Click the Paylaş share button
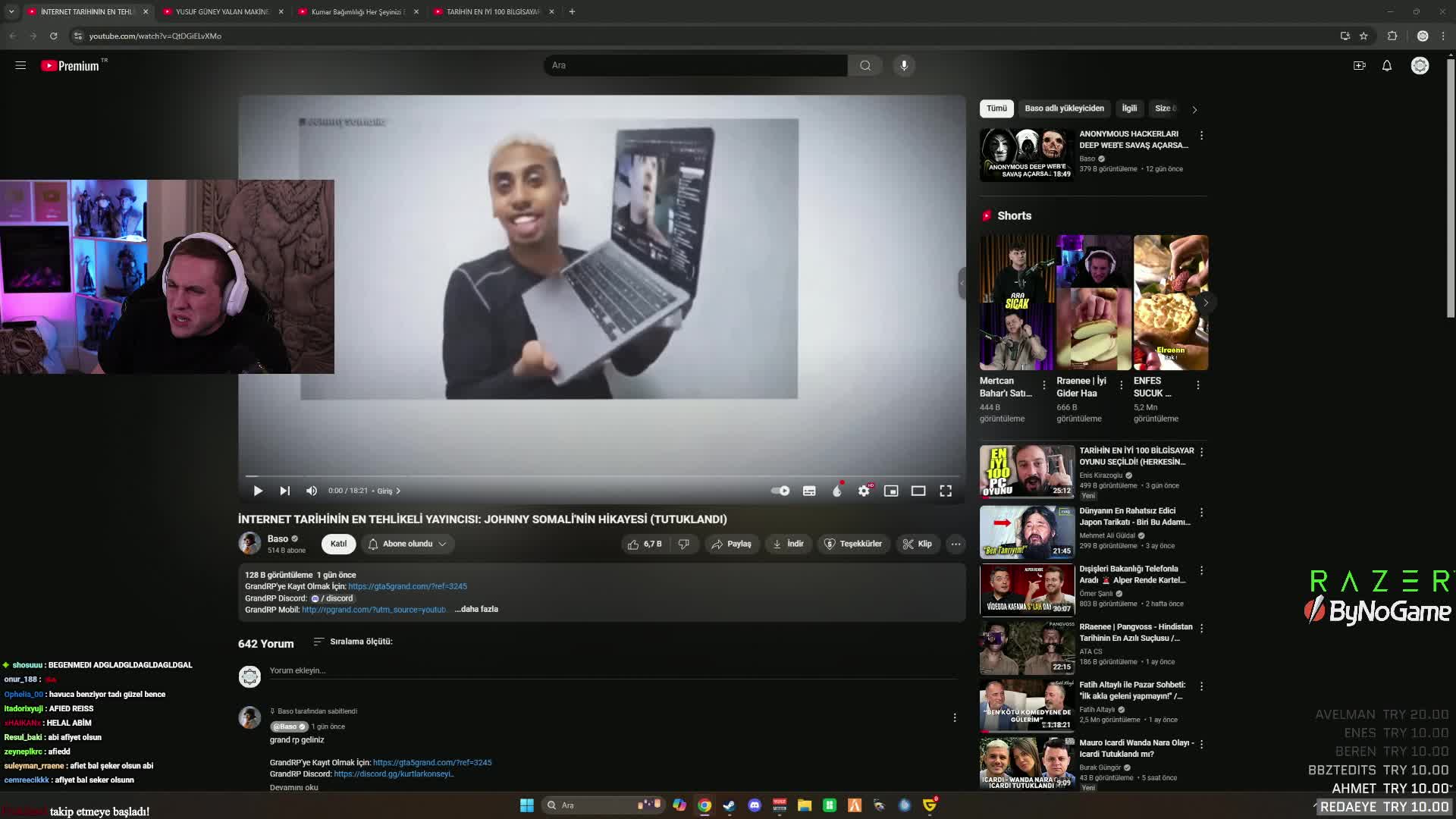The width and height of the screenshot is (1456, 819). point(732,544)
